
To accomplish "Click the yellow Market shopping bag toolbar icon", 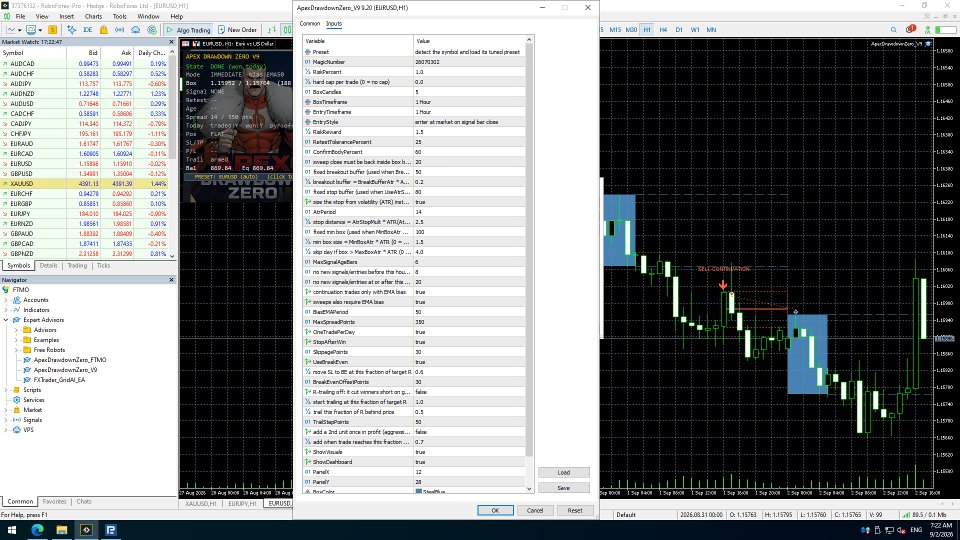I will pos(103,29).
